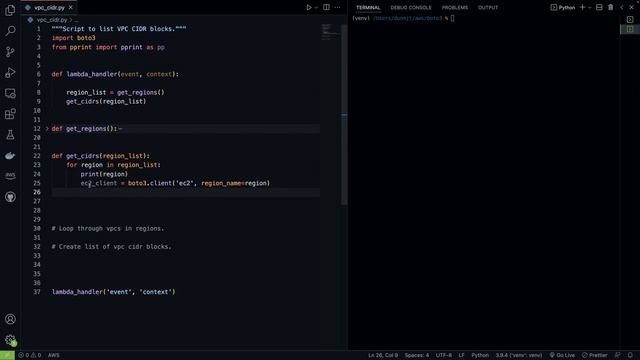Change end of line sequence LF

pyautogui.click(x=461, y=355)
